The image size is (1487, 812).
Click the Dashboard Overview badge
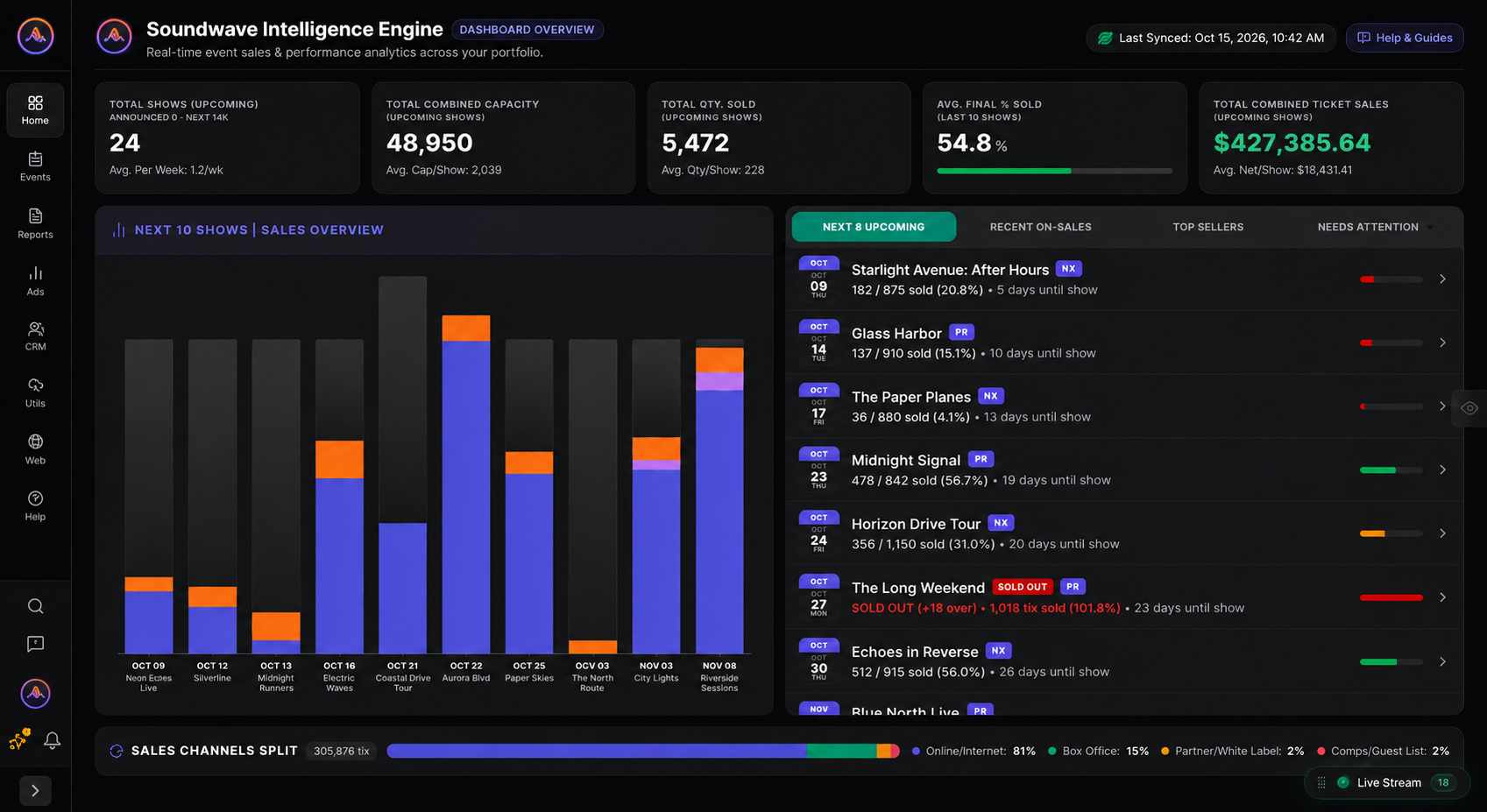[527, 30]
